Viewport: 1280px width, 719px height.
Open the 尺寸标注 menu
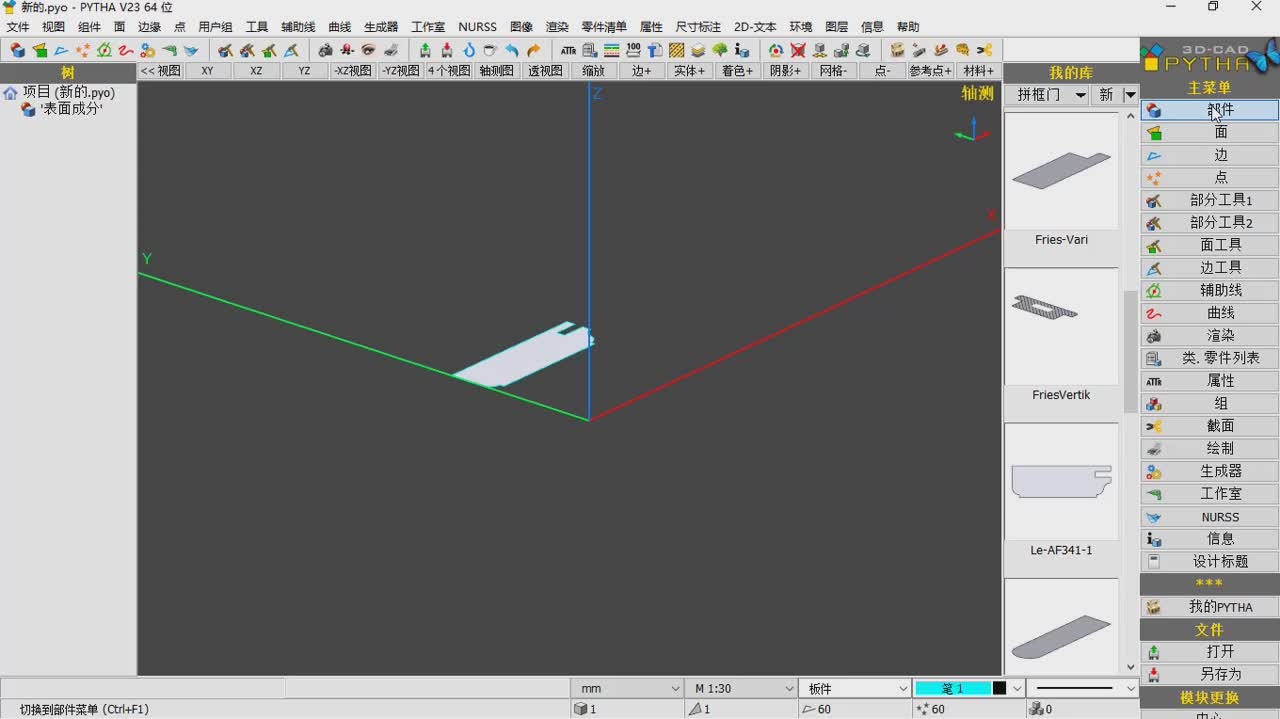pos(698,27)
